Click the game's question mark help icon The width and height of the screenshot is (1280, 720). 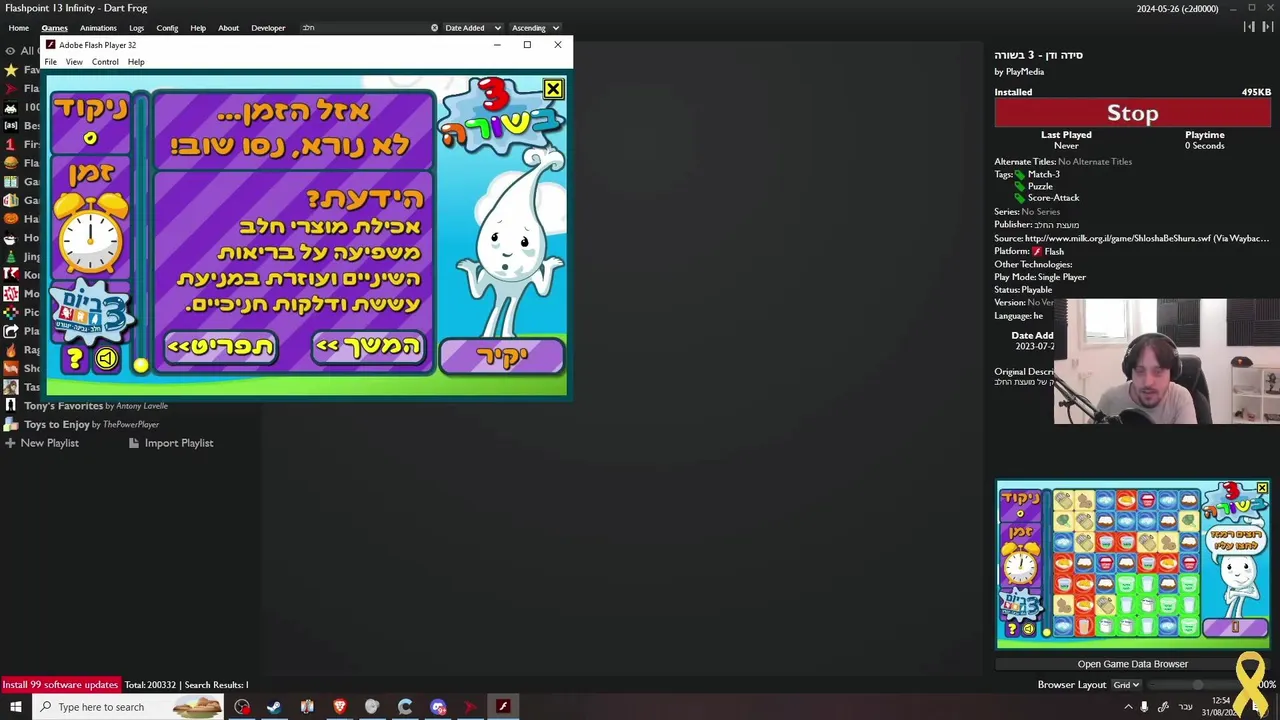(75, 358)
